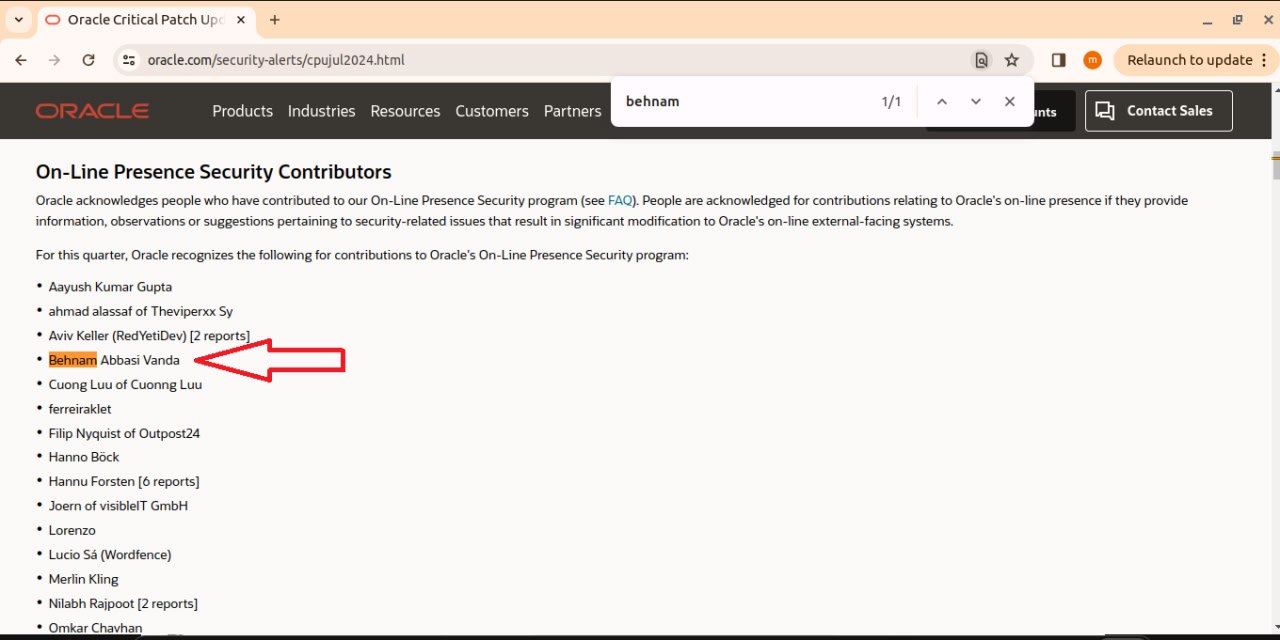
Task: Click the address bar URL
Action: tap(276, 60)
